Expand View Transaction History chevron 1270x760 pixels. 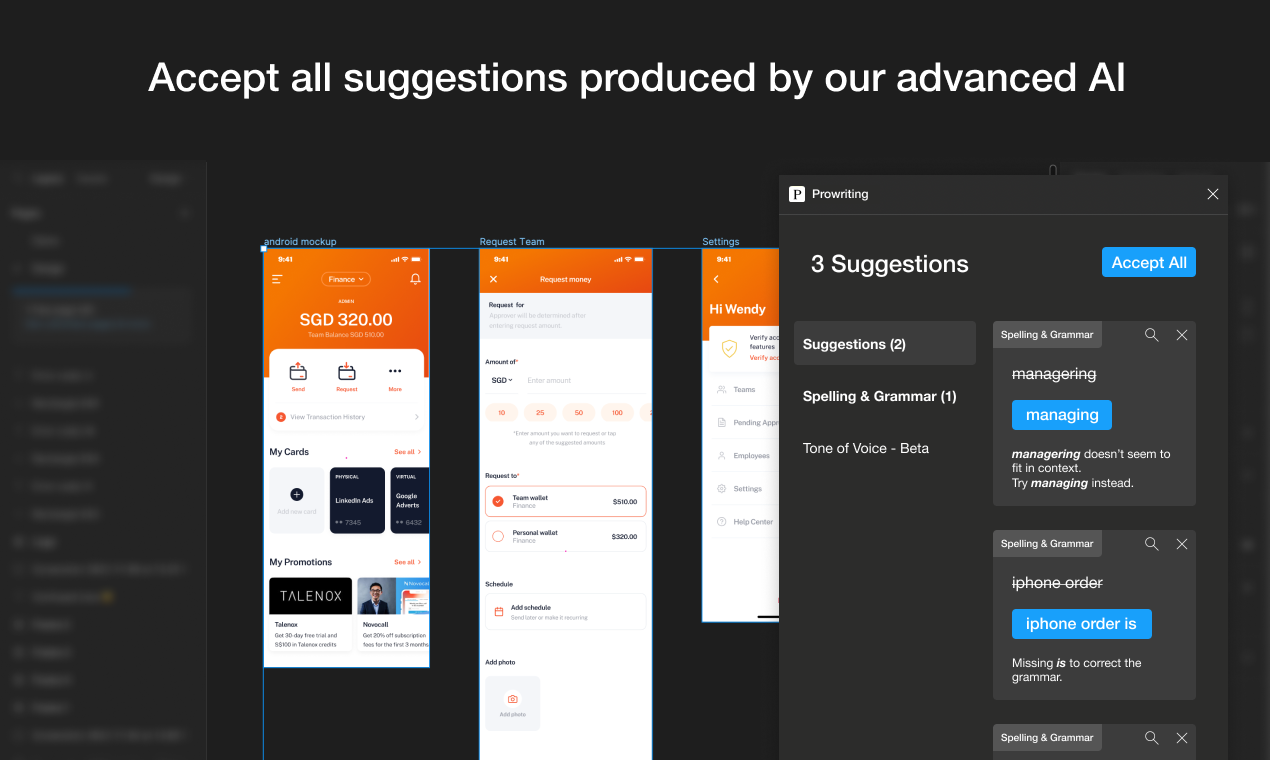[x=417, y=417]
